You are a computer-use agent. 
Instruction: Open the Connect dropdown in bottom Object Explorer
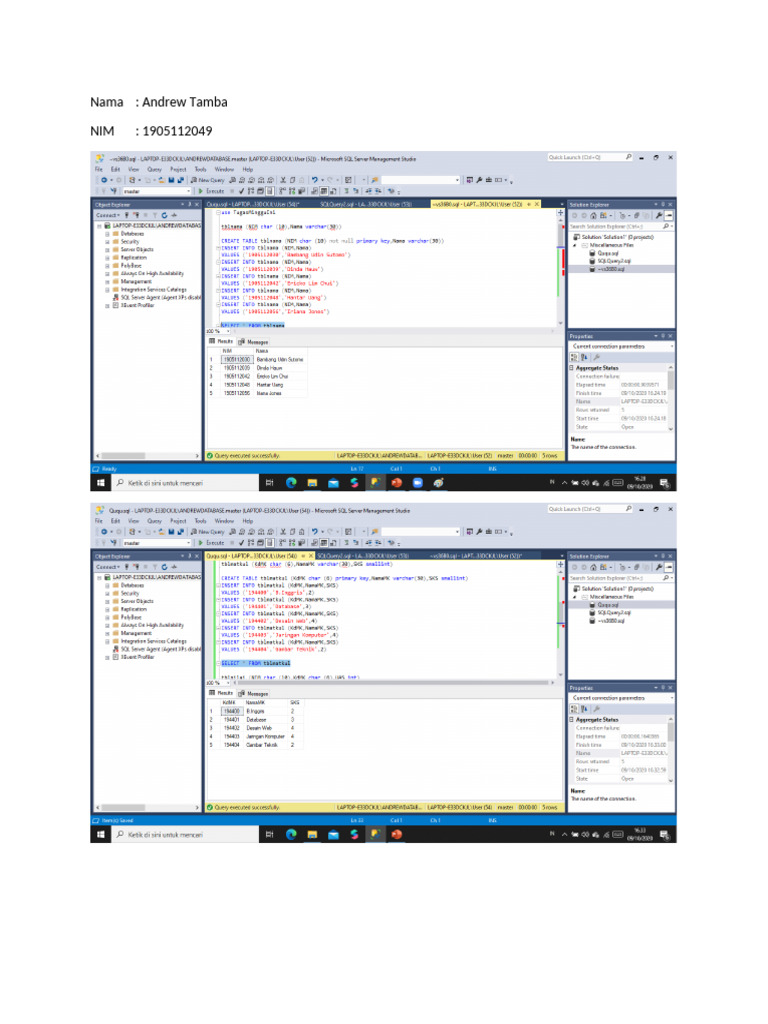point(108,568)
